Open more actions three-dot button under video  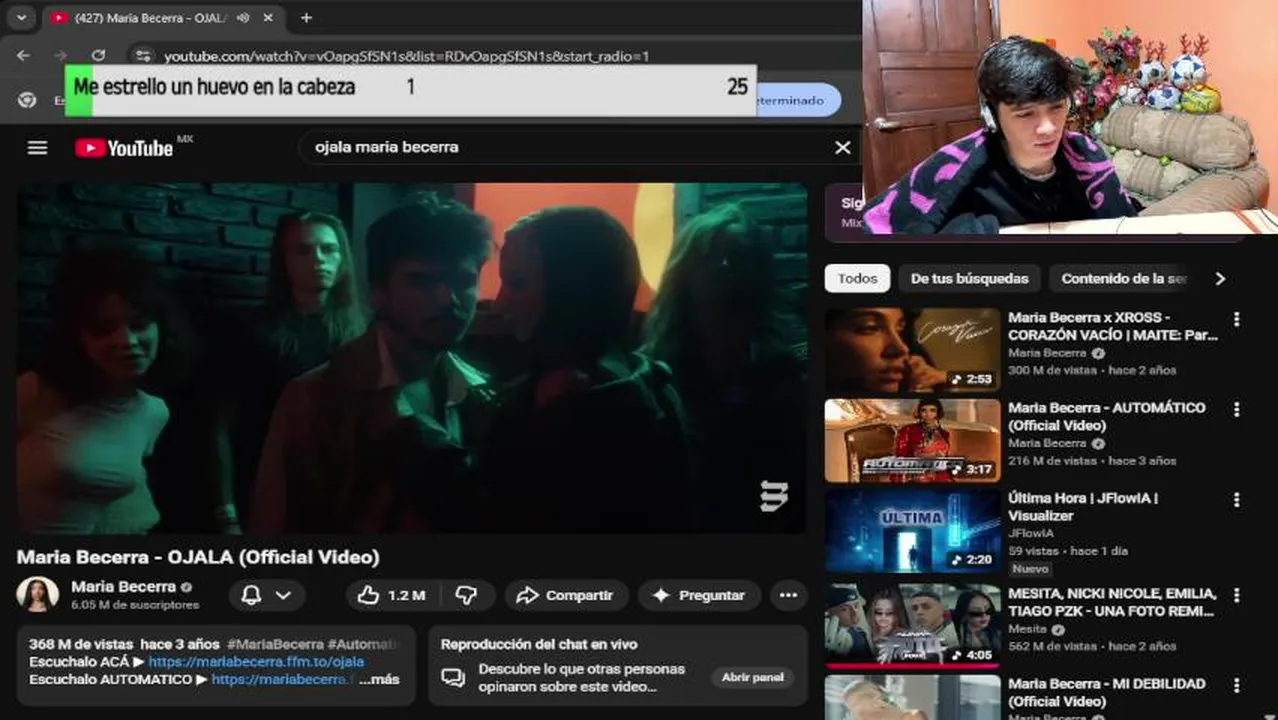[x=788, y=595]
